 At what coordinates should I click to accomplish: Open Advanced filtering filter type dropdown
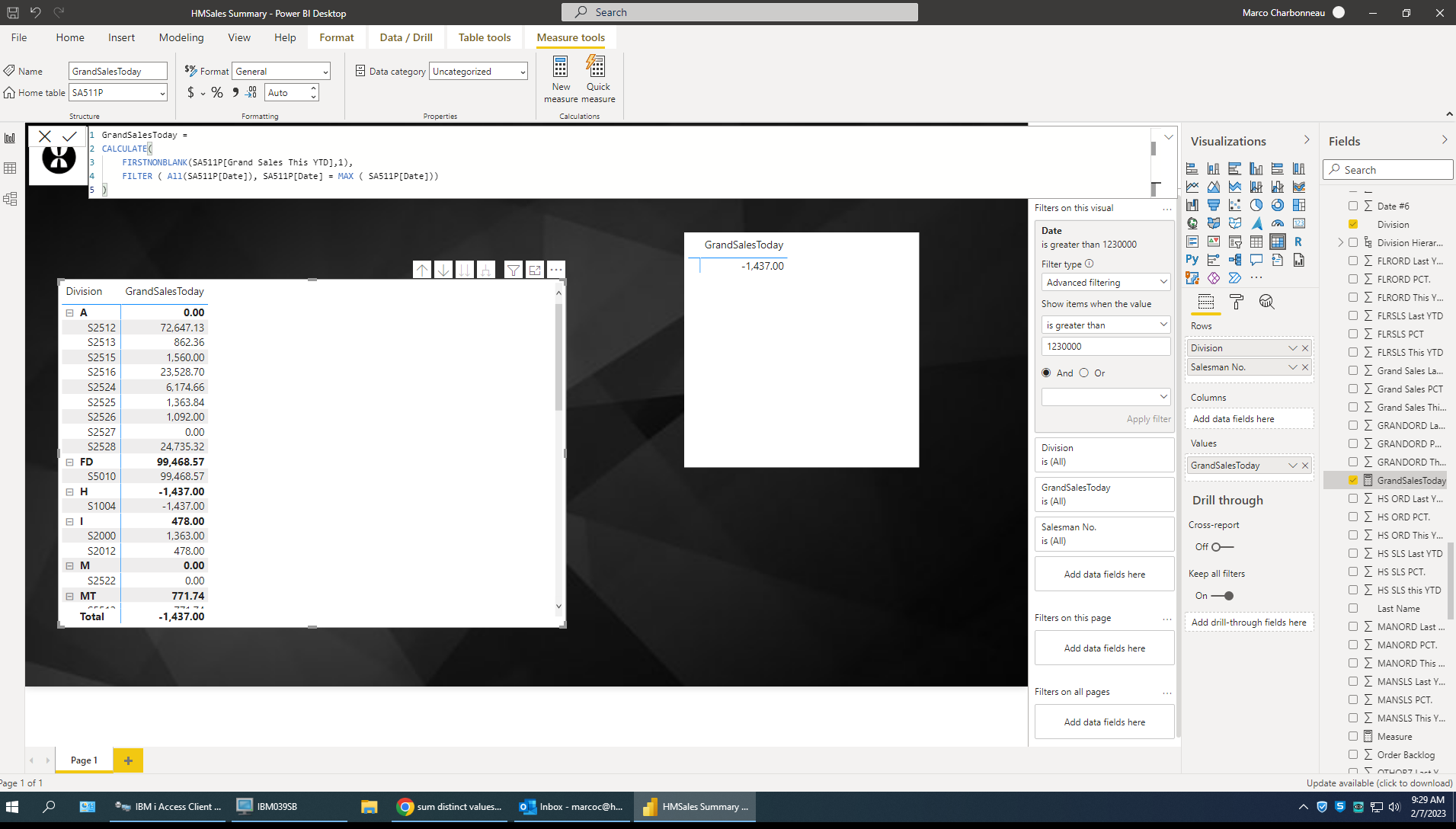[x=1106, y=282]
